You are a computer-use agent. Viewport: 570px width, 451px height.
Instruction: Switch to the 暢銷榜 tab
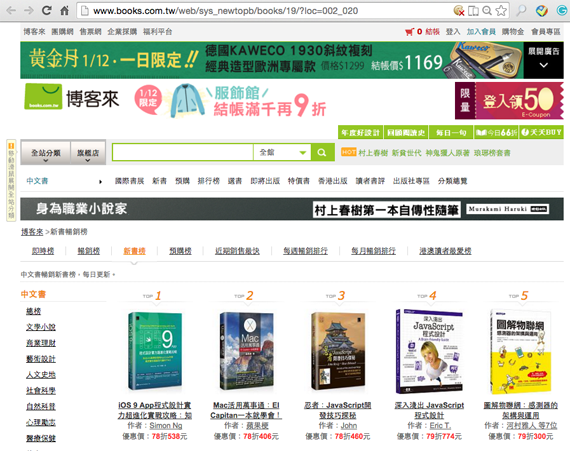tap(89, 251)
